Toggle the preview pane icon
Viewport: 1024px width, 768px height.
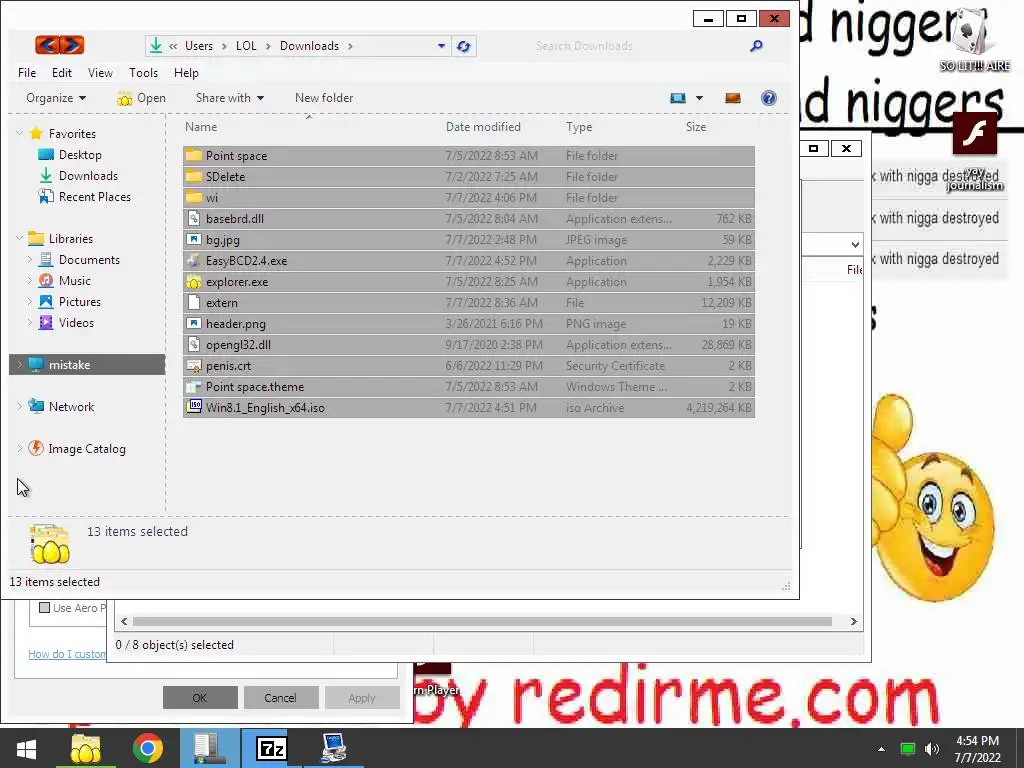coord(733,98)
